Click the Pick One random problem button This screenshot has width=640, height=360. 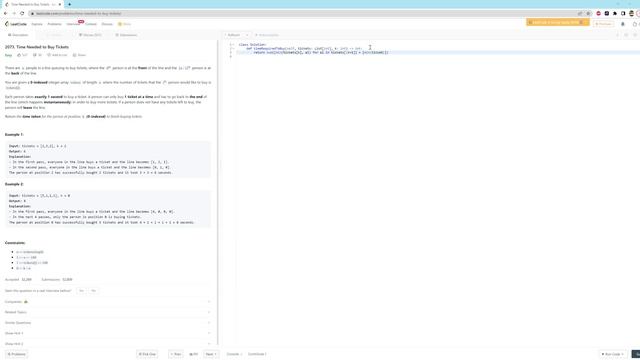tap(147, 354)
